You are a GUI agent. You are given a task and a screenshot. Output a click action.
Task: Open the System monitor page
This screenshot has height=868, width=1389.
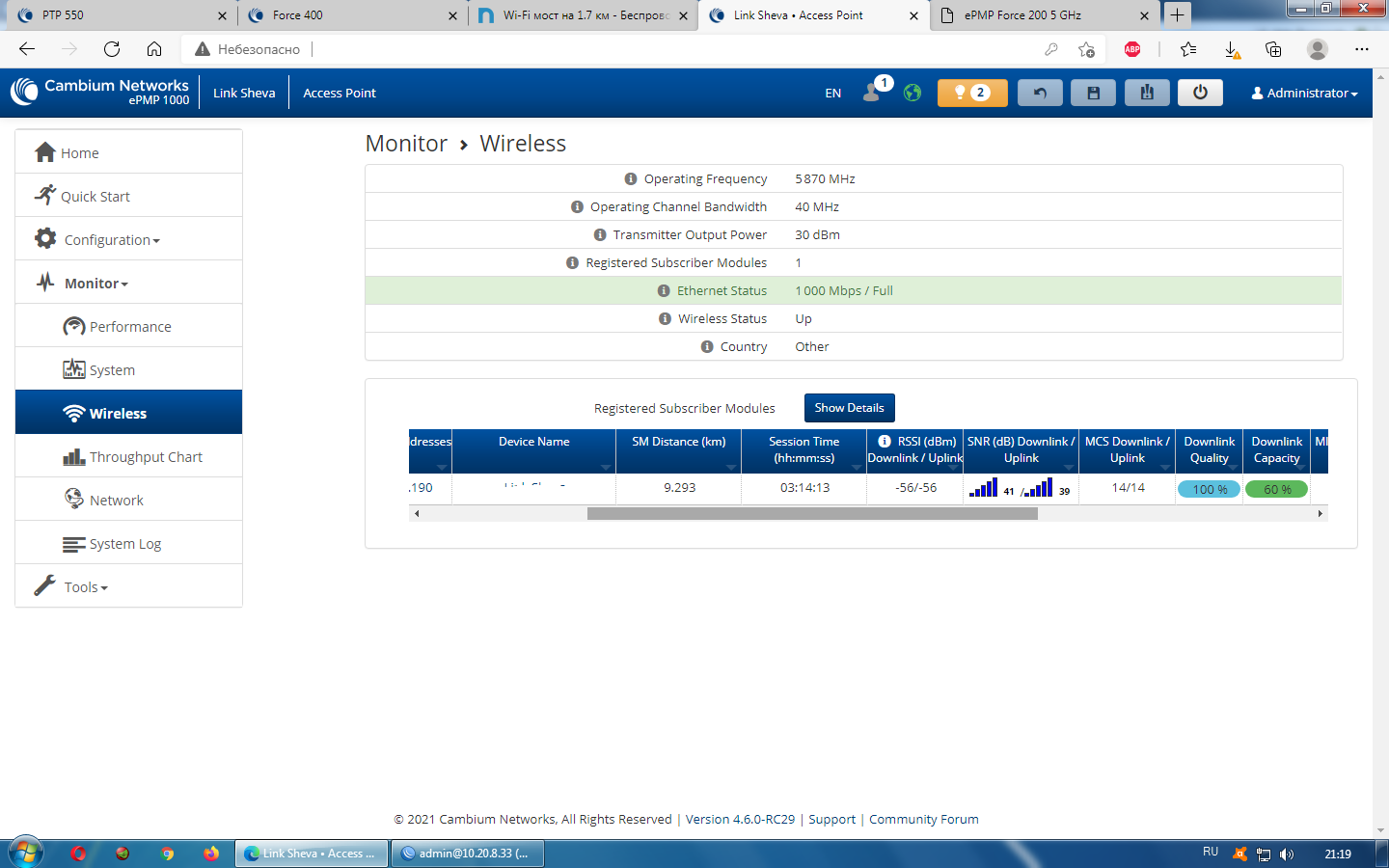point(128,369)
